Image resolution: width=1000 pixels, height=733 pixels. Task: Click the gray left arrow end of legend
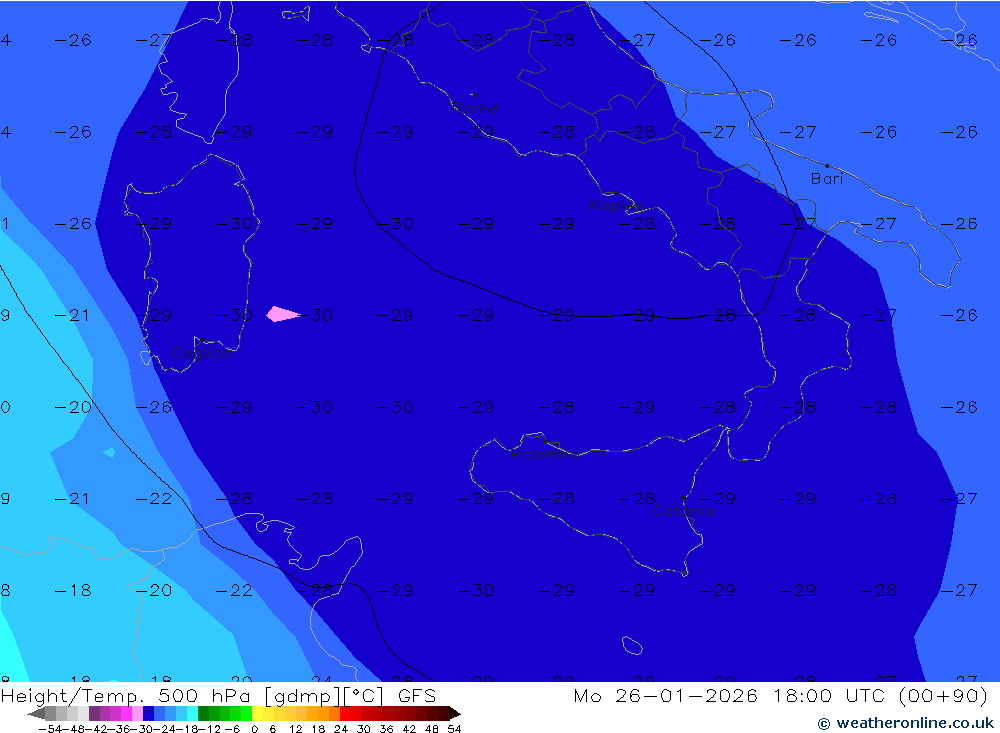pos(36,713)
